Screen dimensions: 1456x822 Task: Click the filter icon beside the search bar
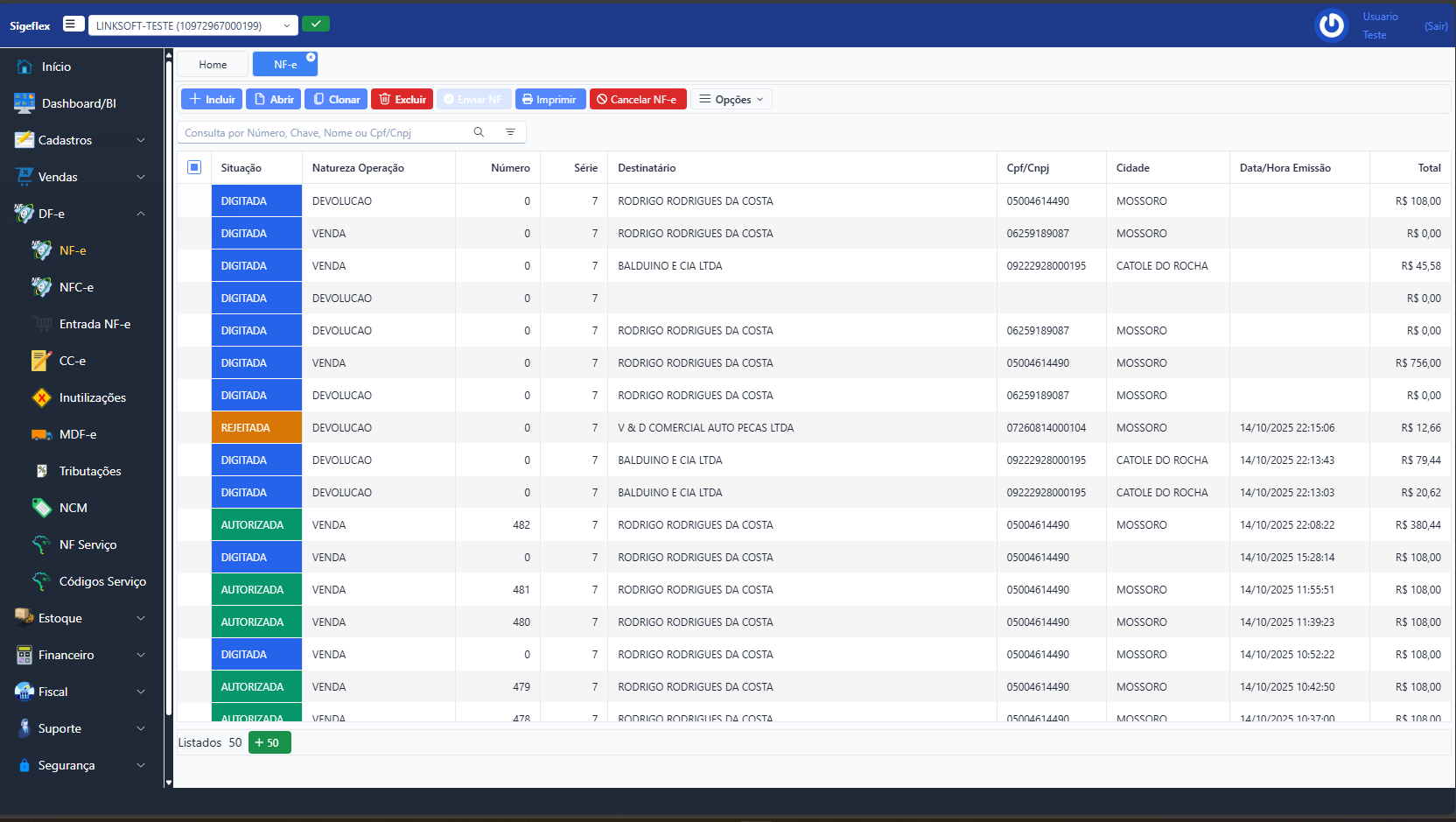tap(511, 131)
